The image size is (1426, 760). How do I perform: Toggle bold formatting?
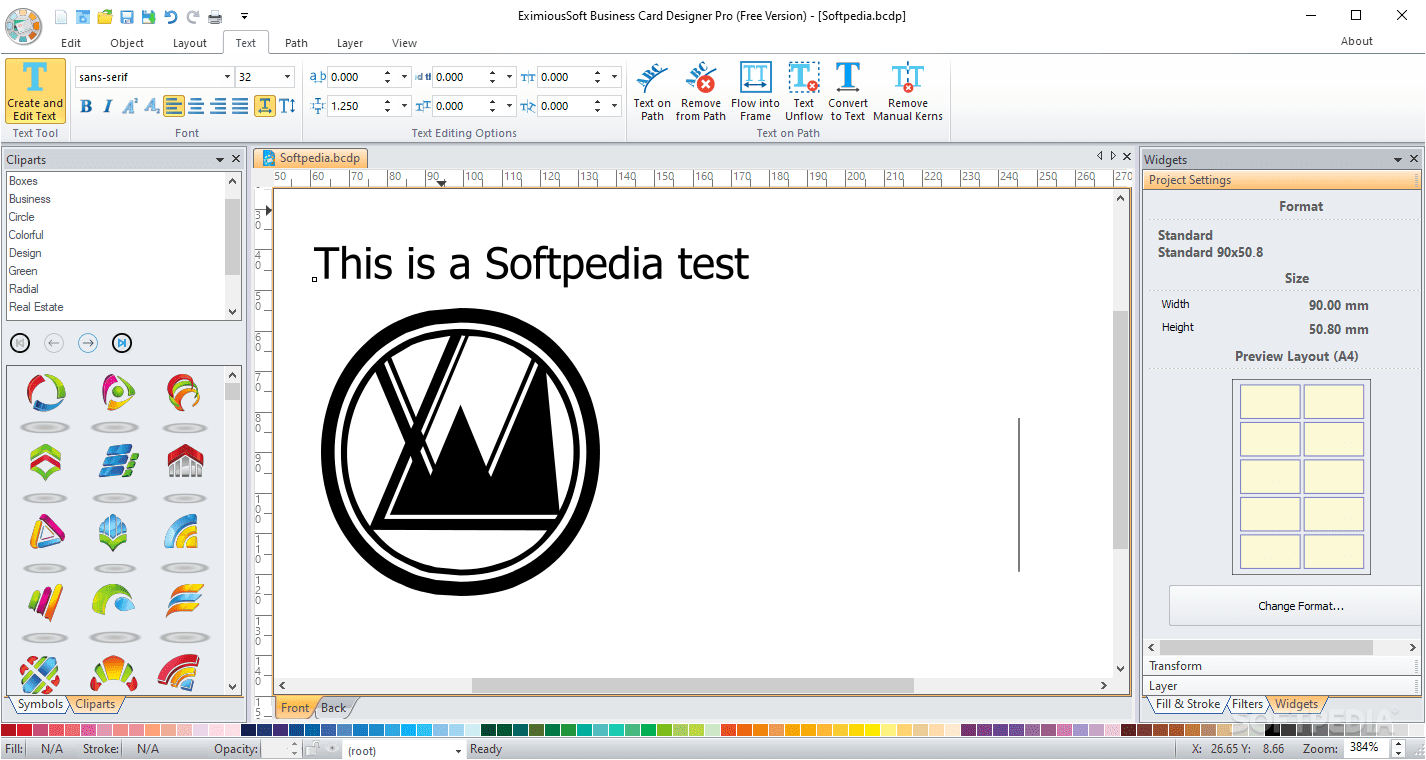tap(86, 106)
